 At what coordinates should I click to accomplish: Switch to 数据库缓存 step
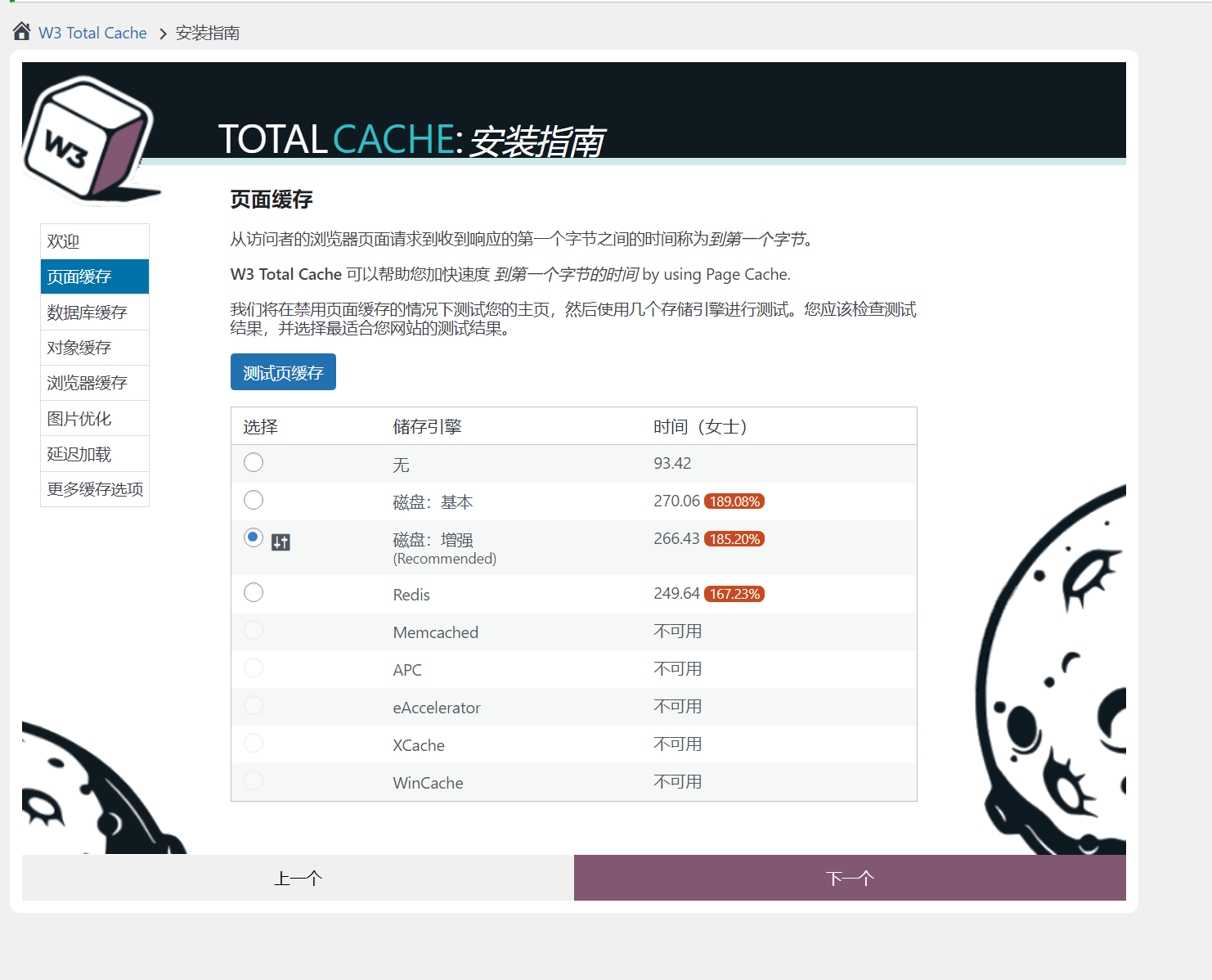tap(95, 312)
